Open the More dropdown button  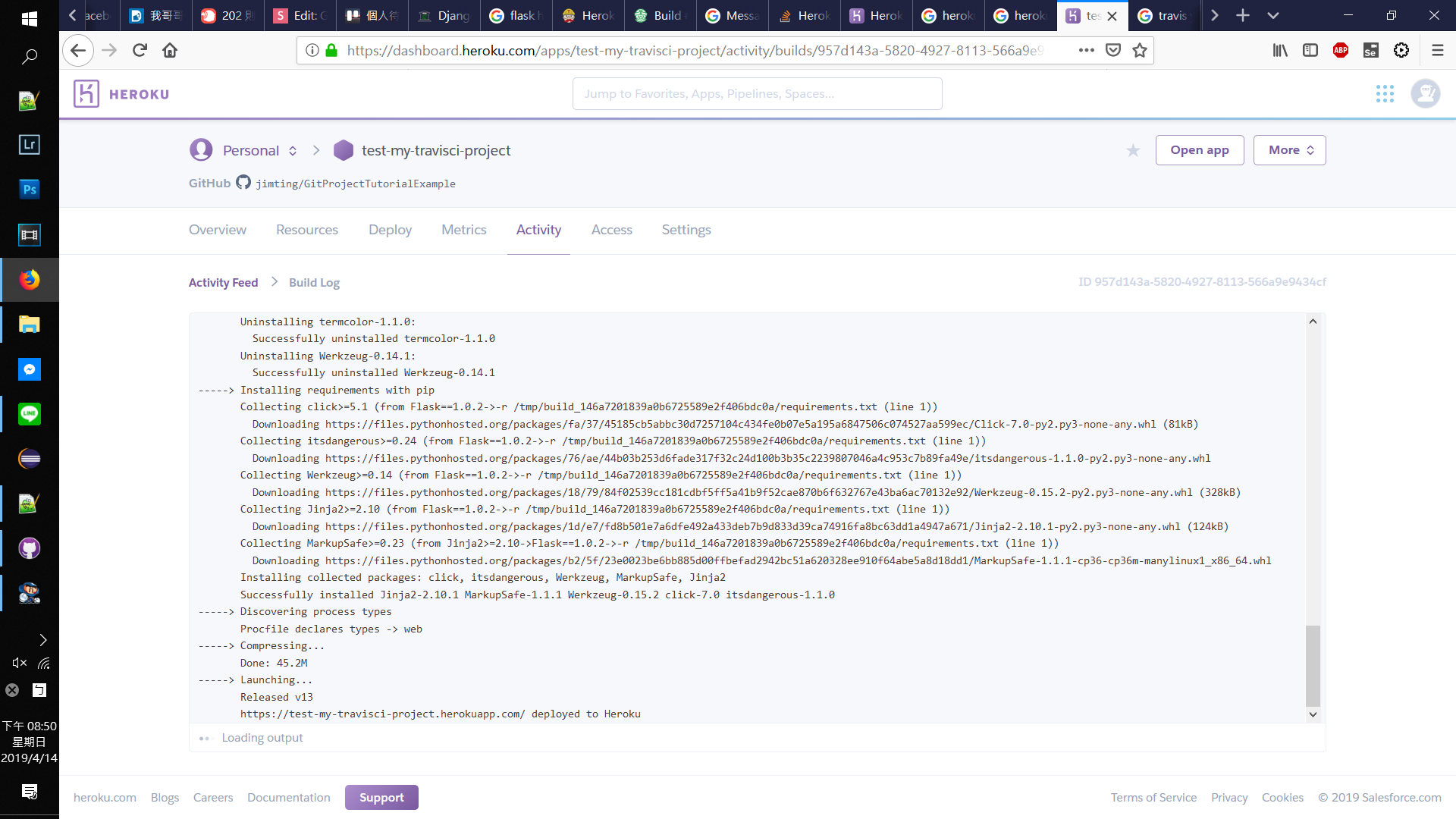pyautogui.click(x=1289, y=150)
